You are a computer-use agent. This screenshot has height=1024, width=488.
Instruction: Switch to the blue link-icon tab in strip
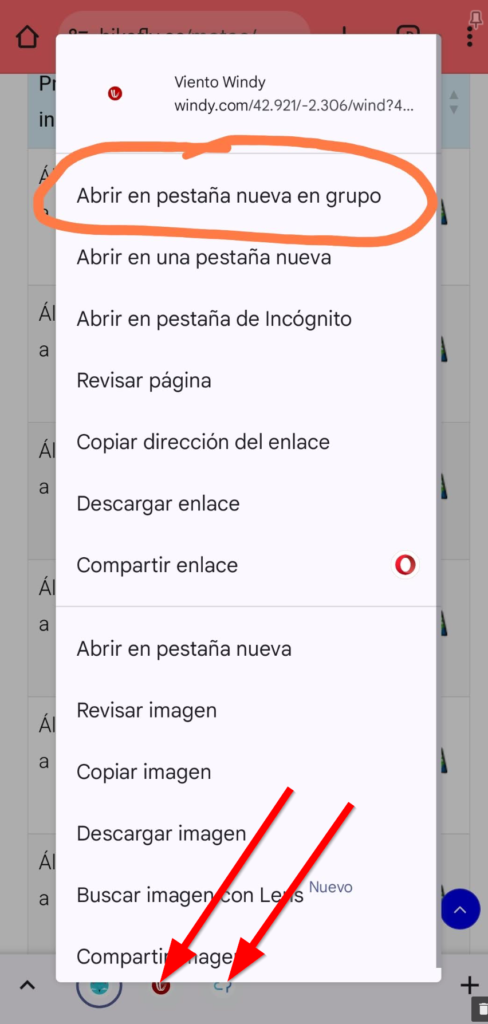[x=223, y=987]
